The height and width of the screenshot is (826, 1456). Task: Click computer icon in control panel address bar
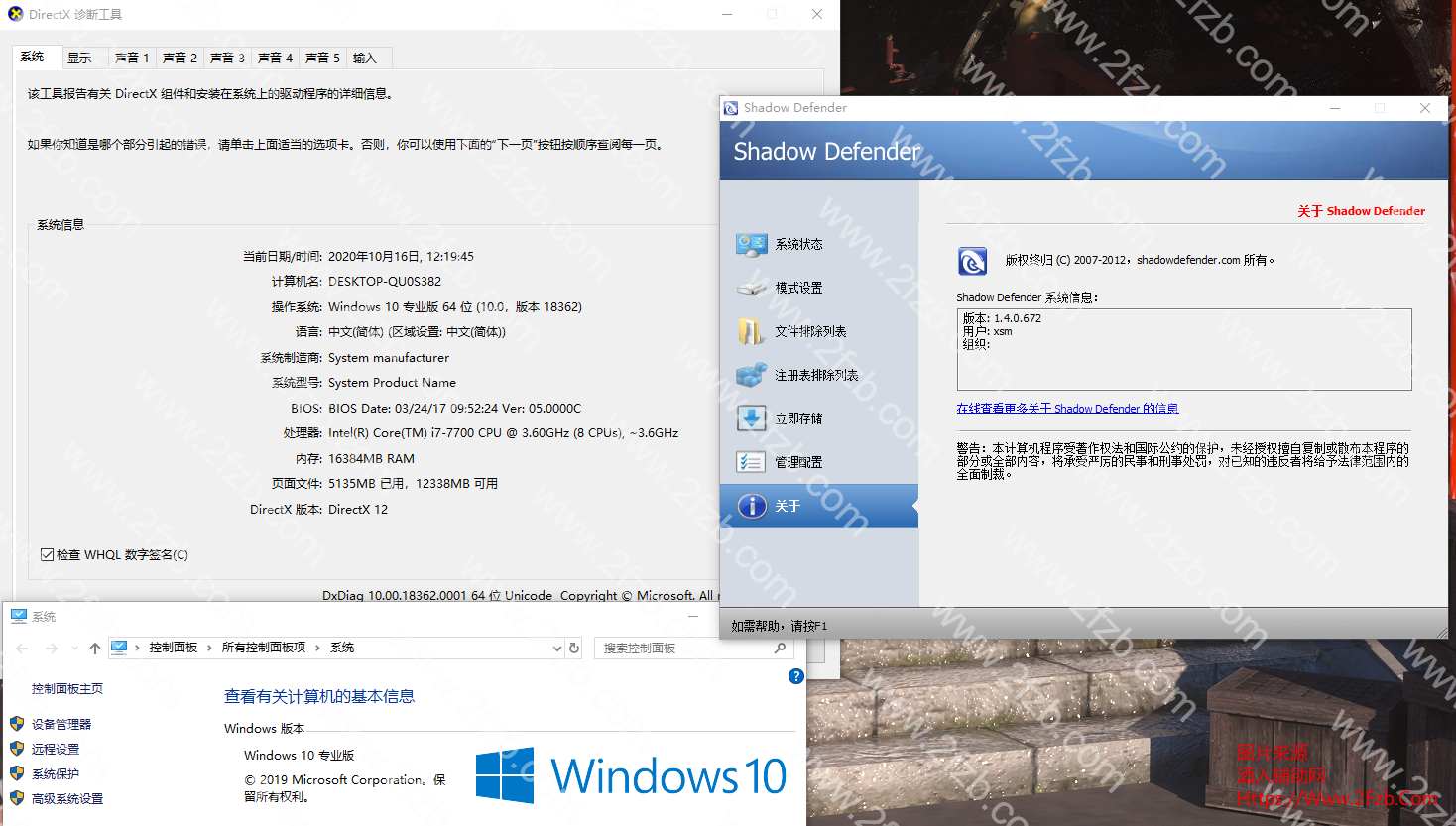[119, 648]
